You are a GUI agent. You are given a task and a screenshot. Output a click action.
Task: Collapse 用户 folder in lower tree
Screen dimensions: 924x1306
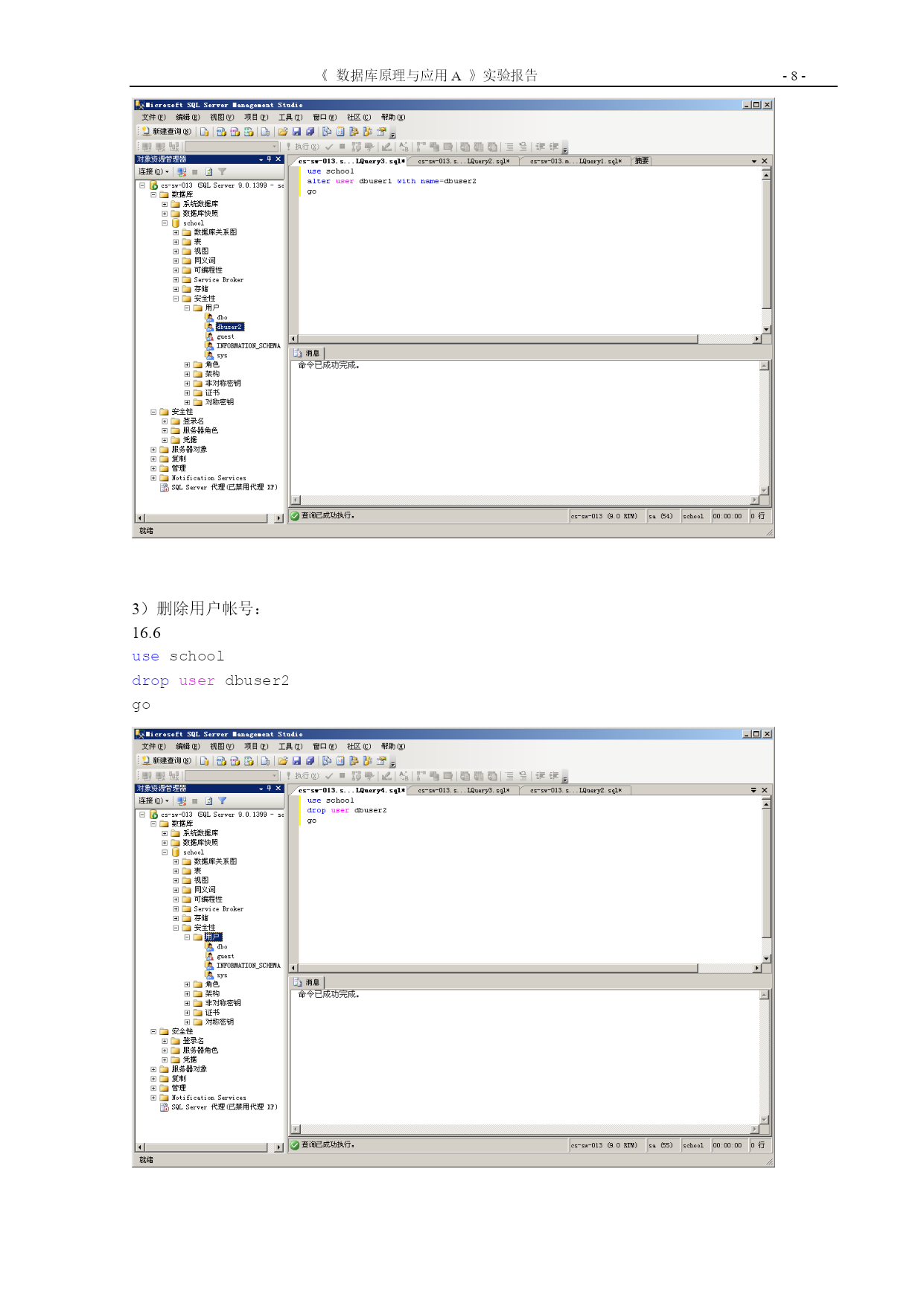[x=187, y=937]
